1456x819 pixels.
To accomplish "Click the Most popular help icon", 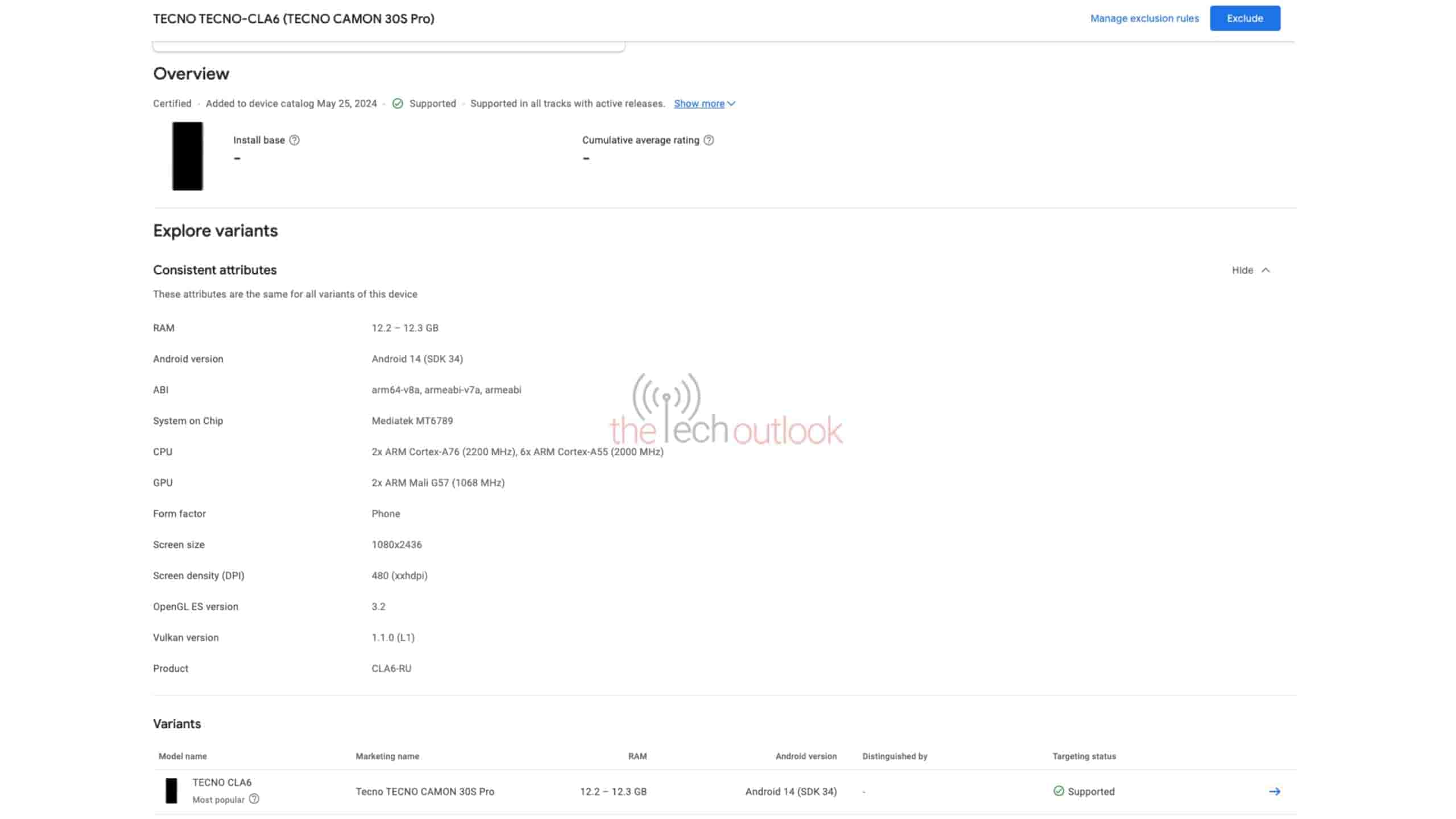I will [254, 799].
